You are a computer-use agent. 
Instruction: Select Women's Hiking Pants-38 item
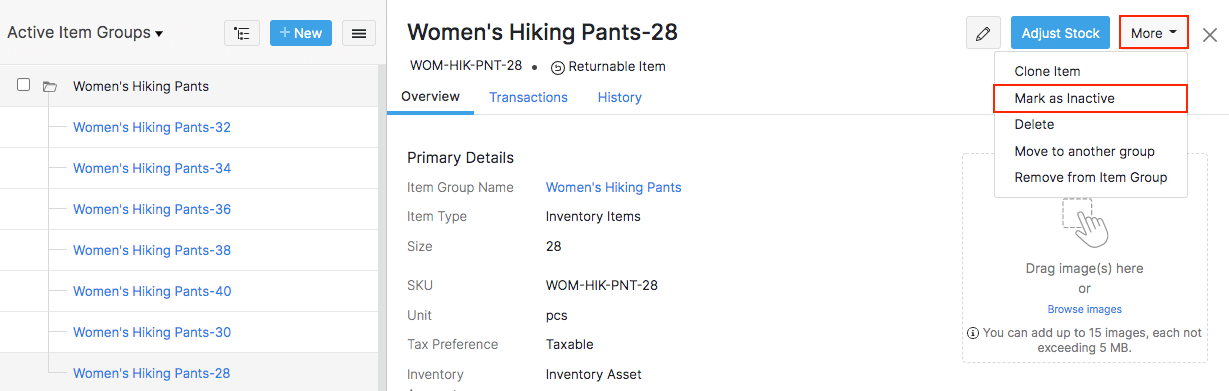(x=152, y=250)
